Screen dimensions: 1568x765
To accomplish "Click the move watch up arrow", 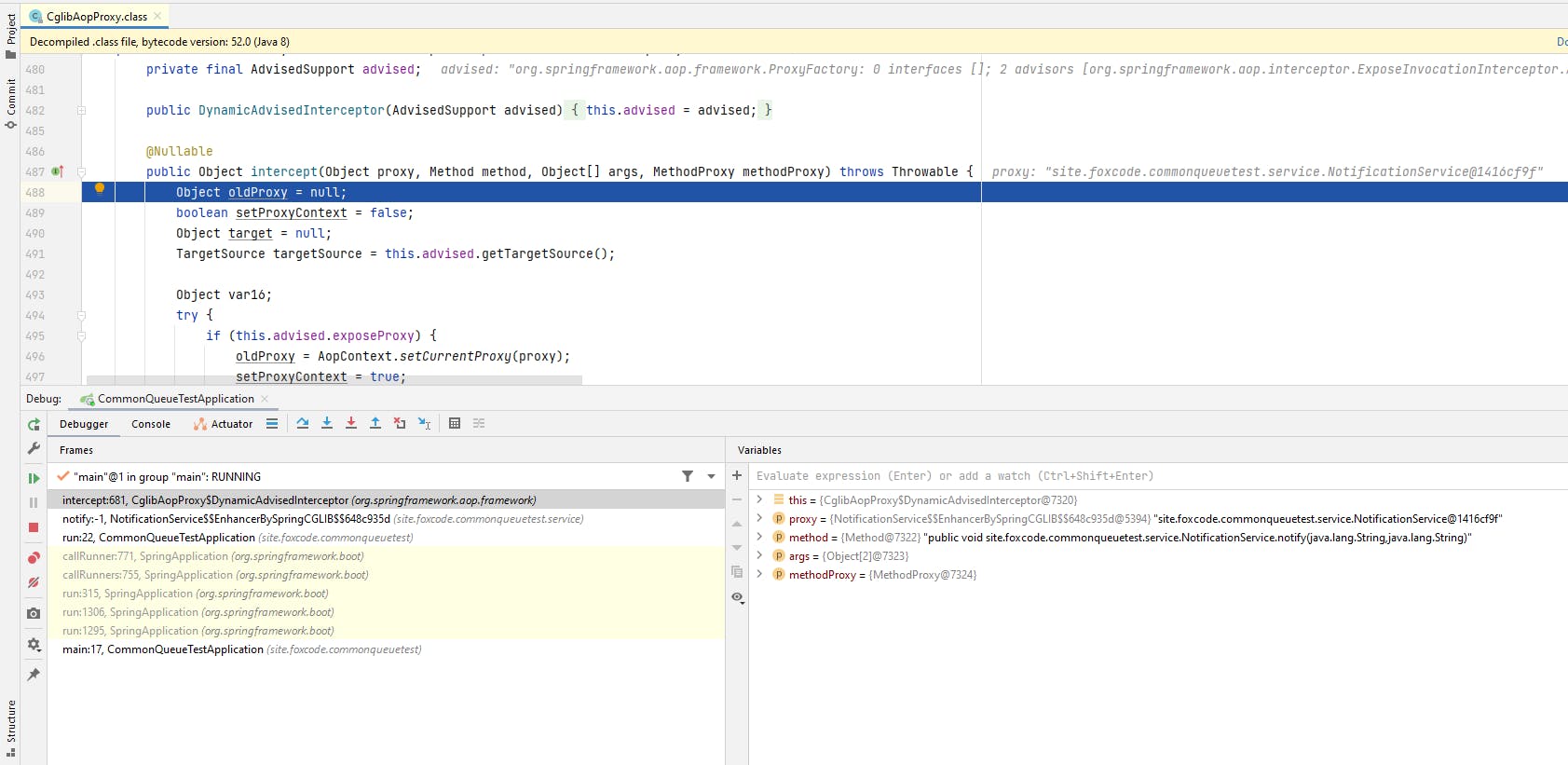I will [737, 524].
